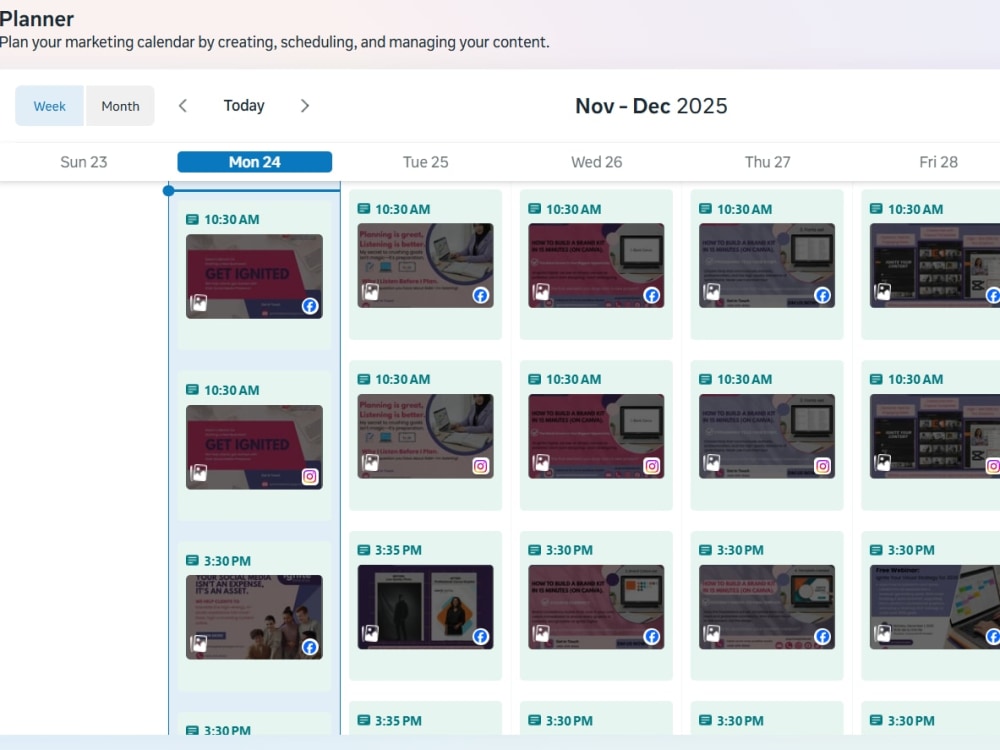This screenshot has width=1000, height=750.
Task: Click post-type icon beside Monday's Facebook 10:30 AM time
Action: point(192,219)
